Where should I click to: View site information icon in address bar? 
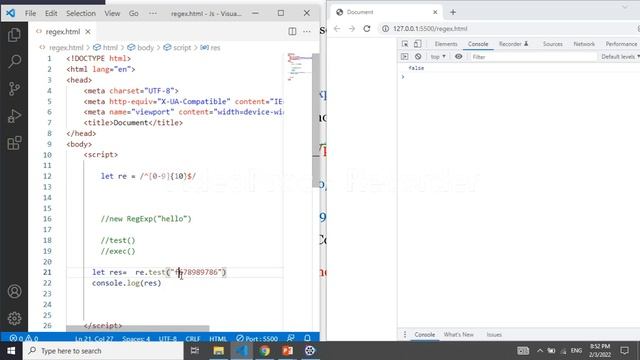(x=385, y=29)
